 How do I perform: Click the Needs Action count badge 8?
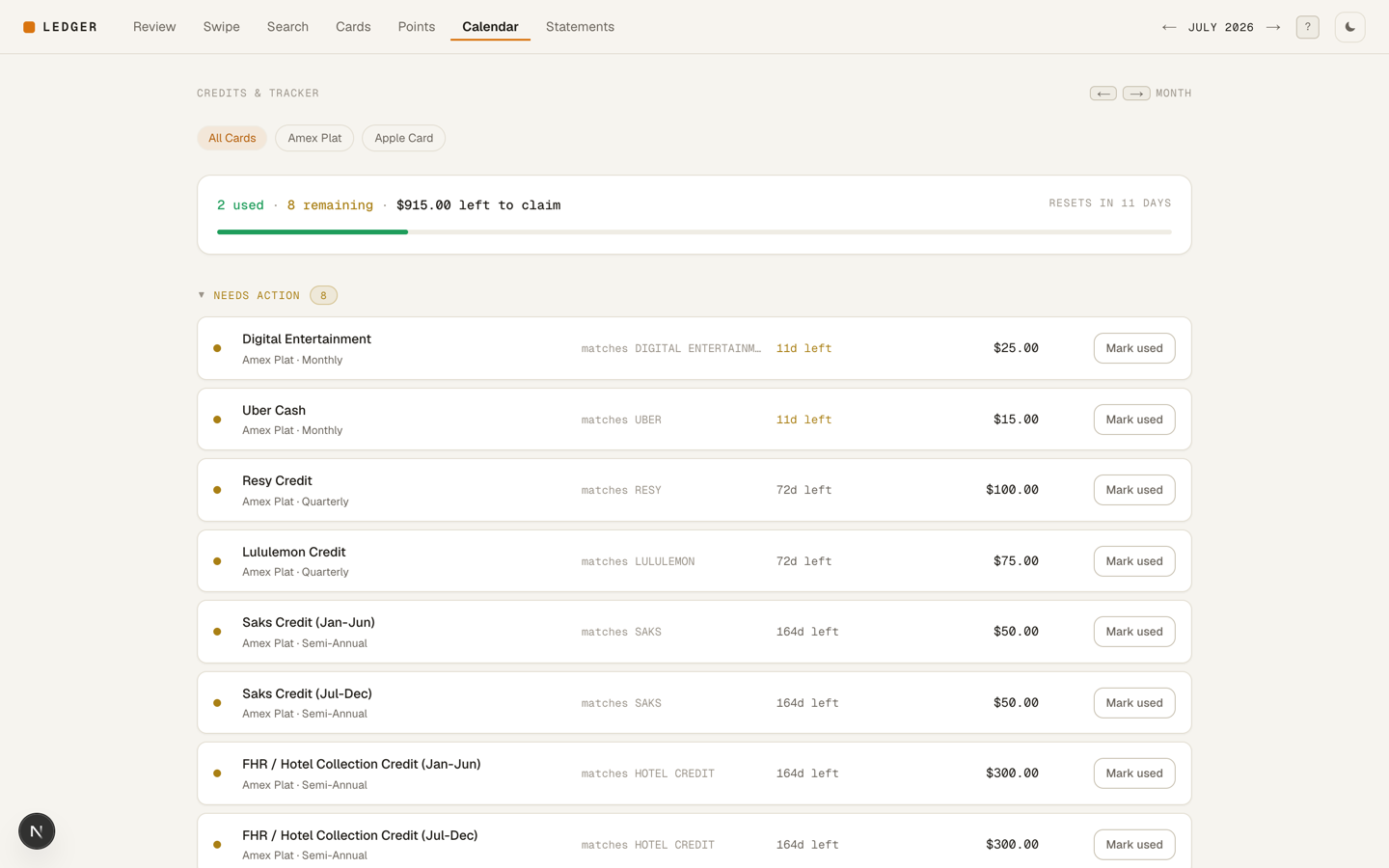tap(323, 295)
